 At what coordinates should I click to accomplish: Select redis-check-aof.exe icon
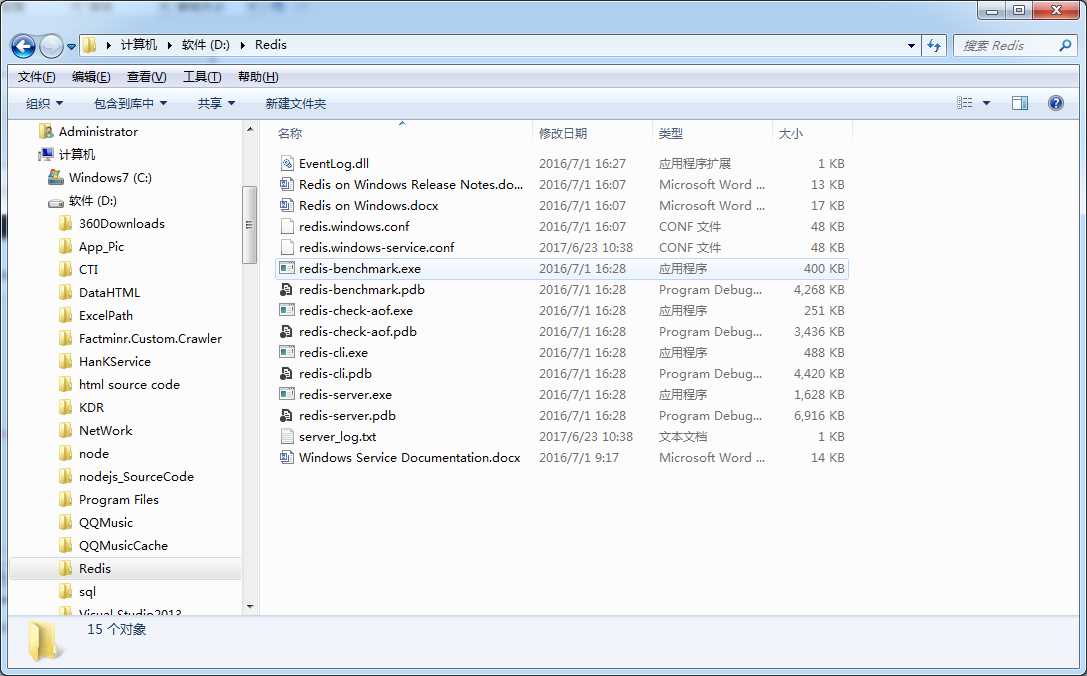point(287,311)
